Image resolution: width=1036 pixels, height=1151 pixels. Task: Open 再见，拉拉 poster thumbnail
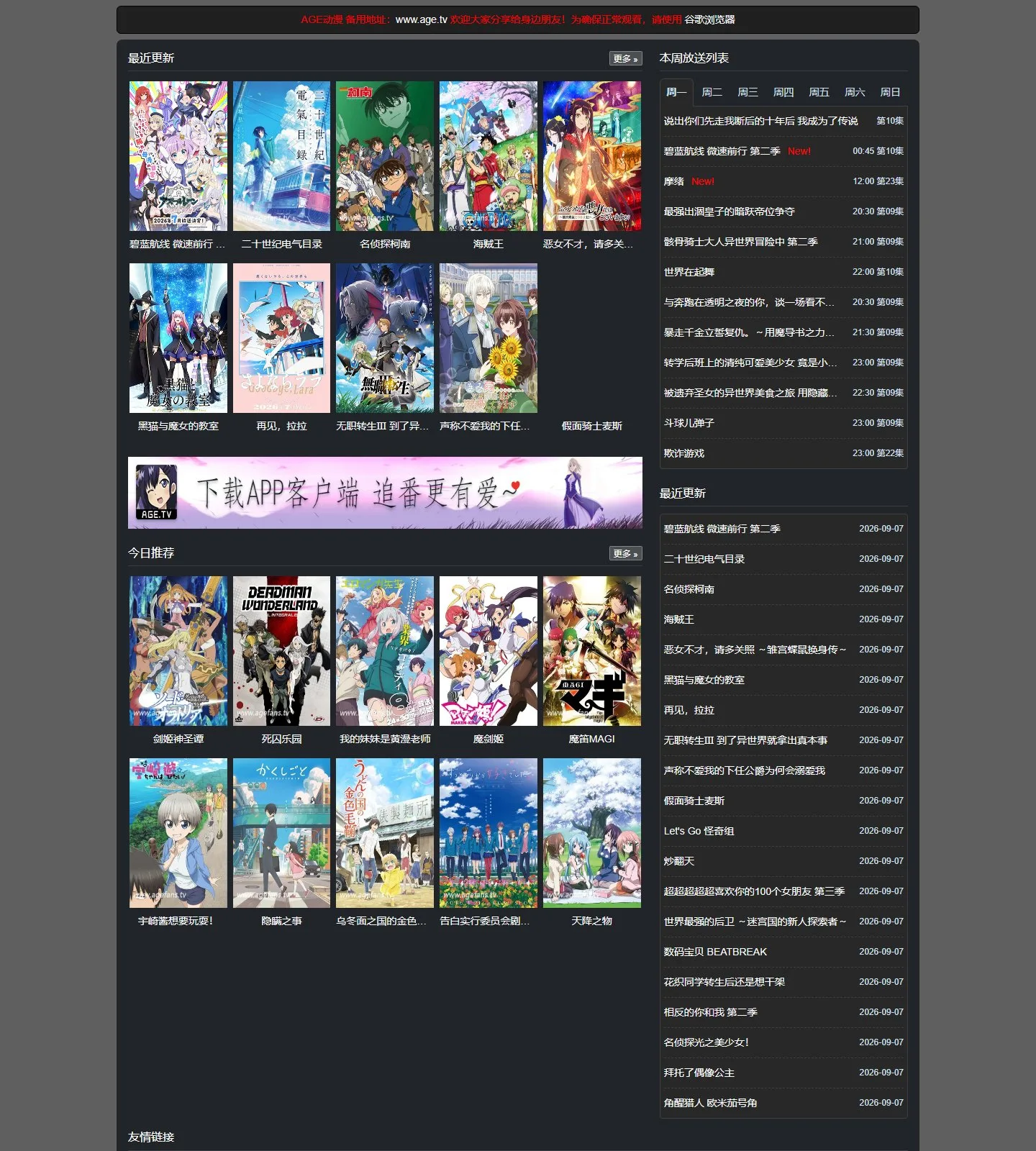(281, 338)
